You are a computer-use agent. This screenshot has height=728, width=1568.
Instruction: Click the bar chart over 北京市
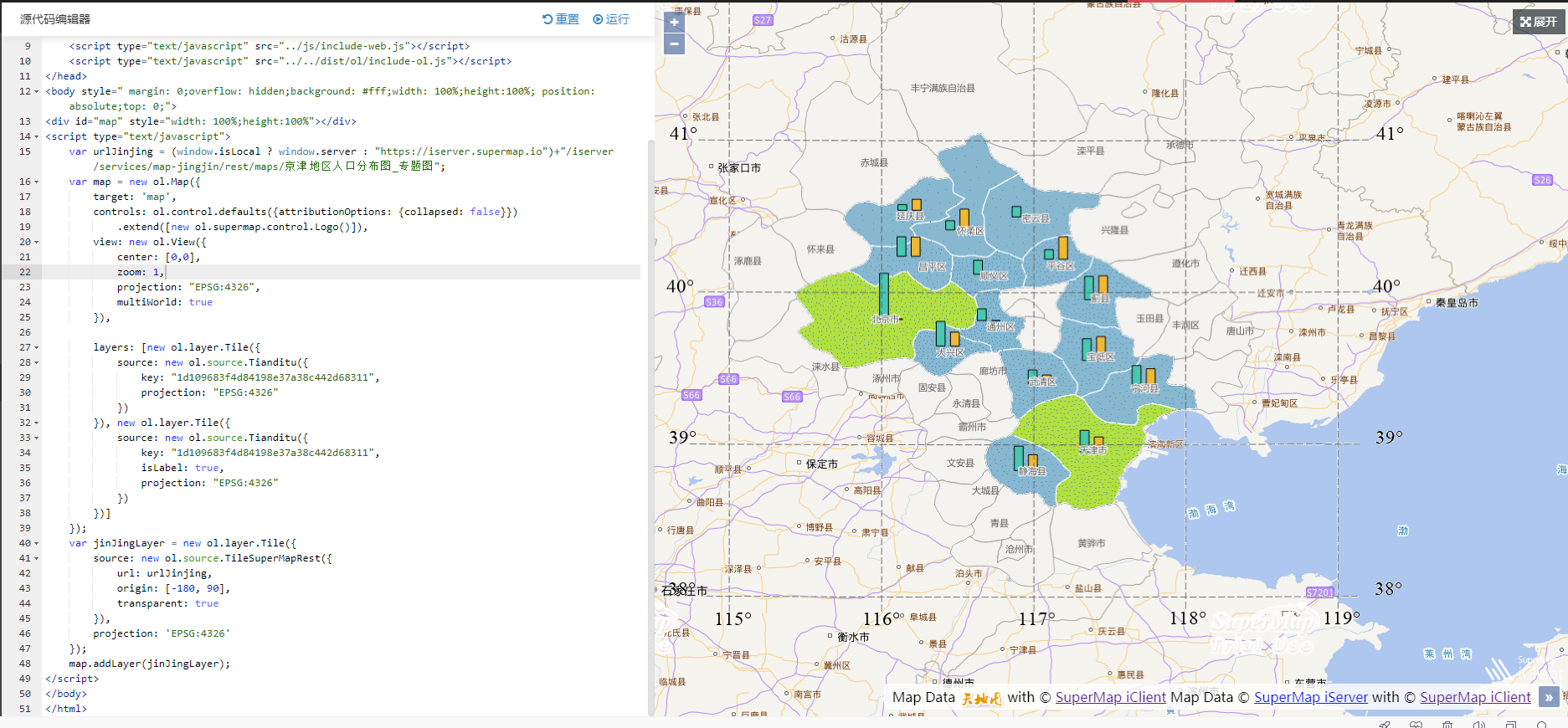(884, 294)
